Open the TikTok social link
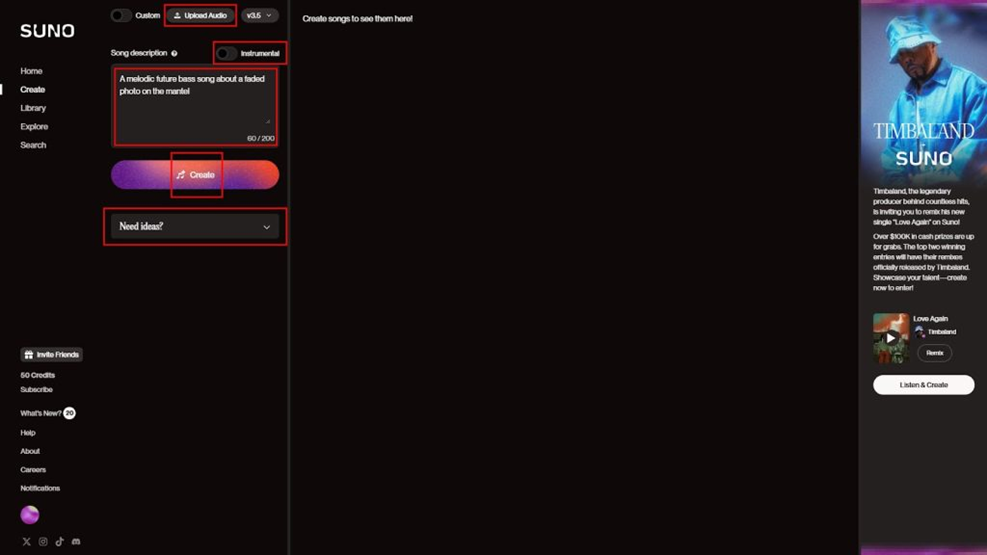Image resolution: width=987 pixels, height=555 pixels. pyautogui.click(x=59, y=542)
